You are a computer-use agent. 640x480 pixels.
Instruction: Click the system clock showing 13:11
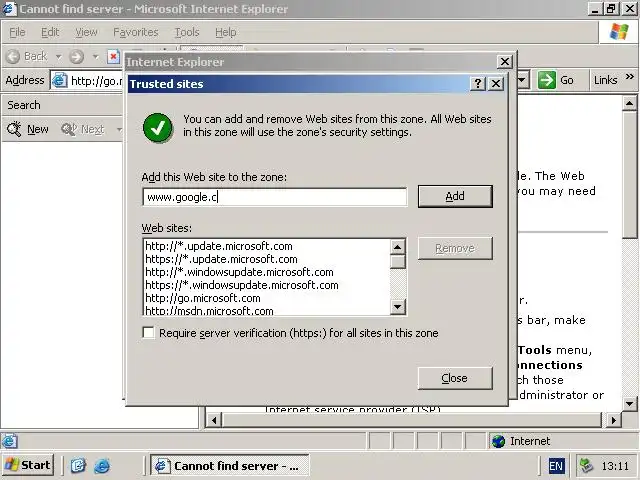(615, 466)
